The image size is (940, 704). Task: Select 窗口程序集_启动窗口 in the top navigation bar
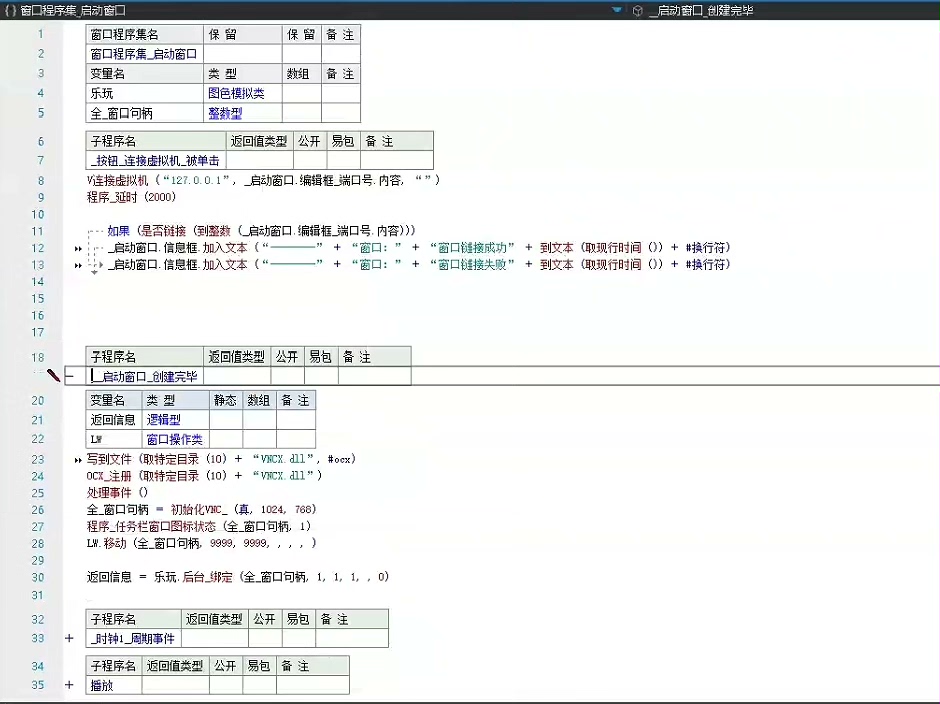point(73,10)
